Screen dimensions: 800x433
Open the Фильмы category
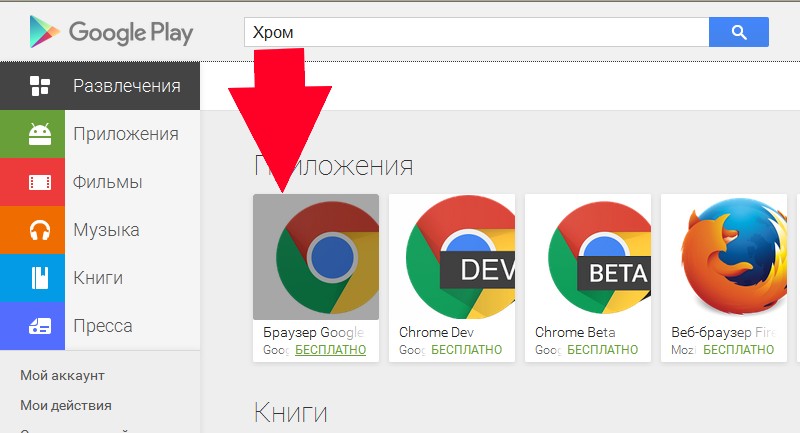[107, 182]
